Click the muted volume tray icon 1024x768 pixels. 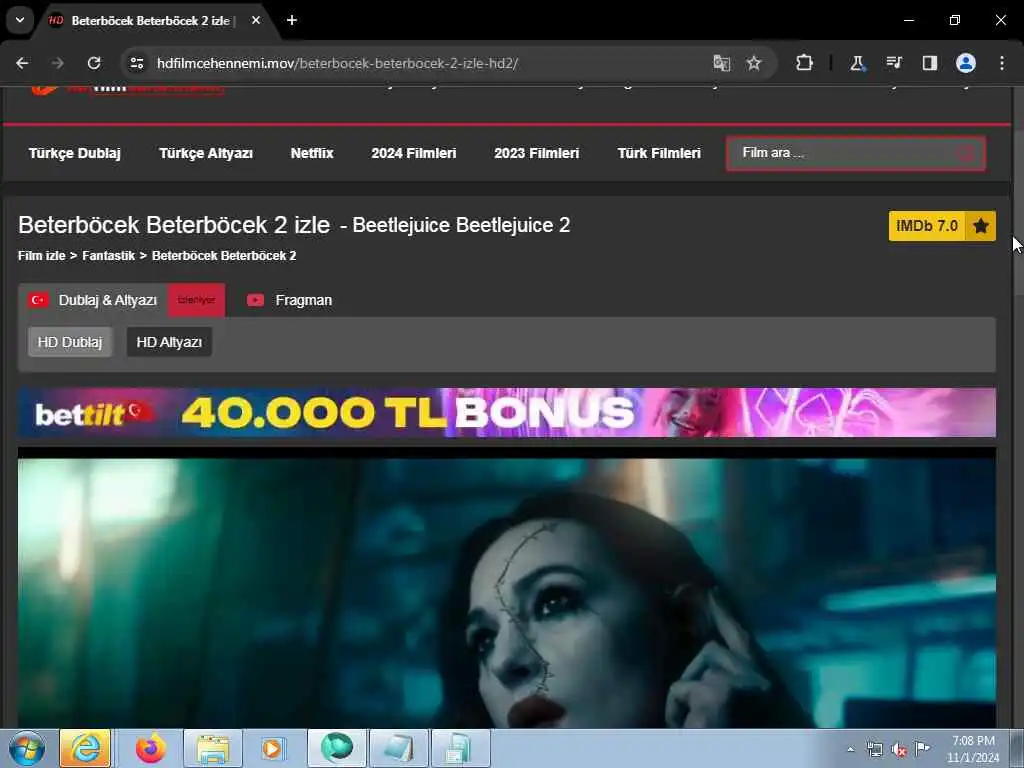tap(899, 749)
